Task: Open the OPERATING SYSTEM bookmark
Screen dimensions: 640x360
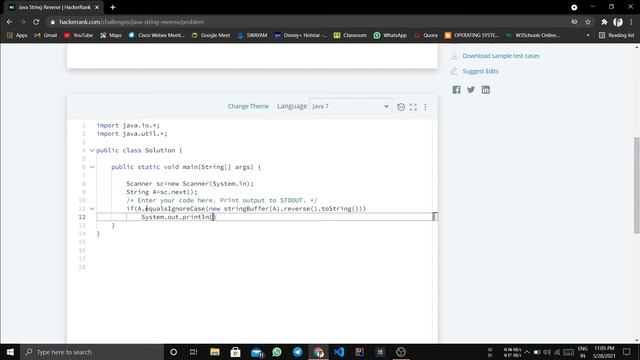Action: [472, 36]
